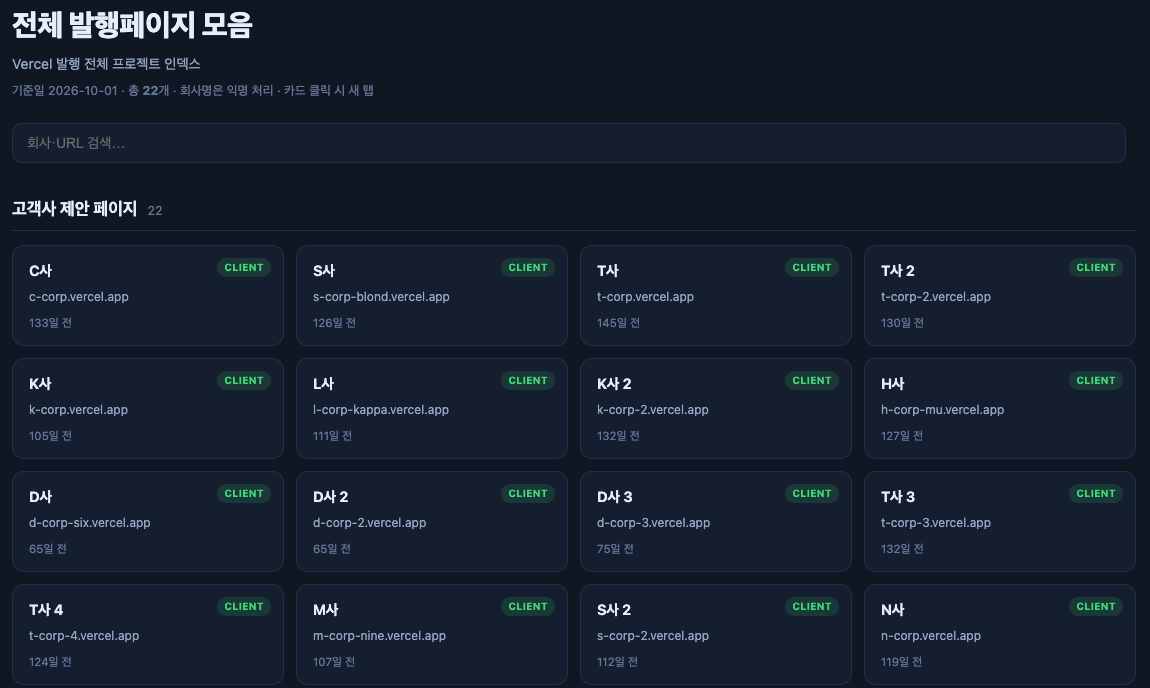Click the 112일 전 date on S사 2 card
The width and height of the screenshot is (1150, 688).
click(x=617, y=662)
